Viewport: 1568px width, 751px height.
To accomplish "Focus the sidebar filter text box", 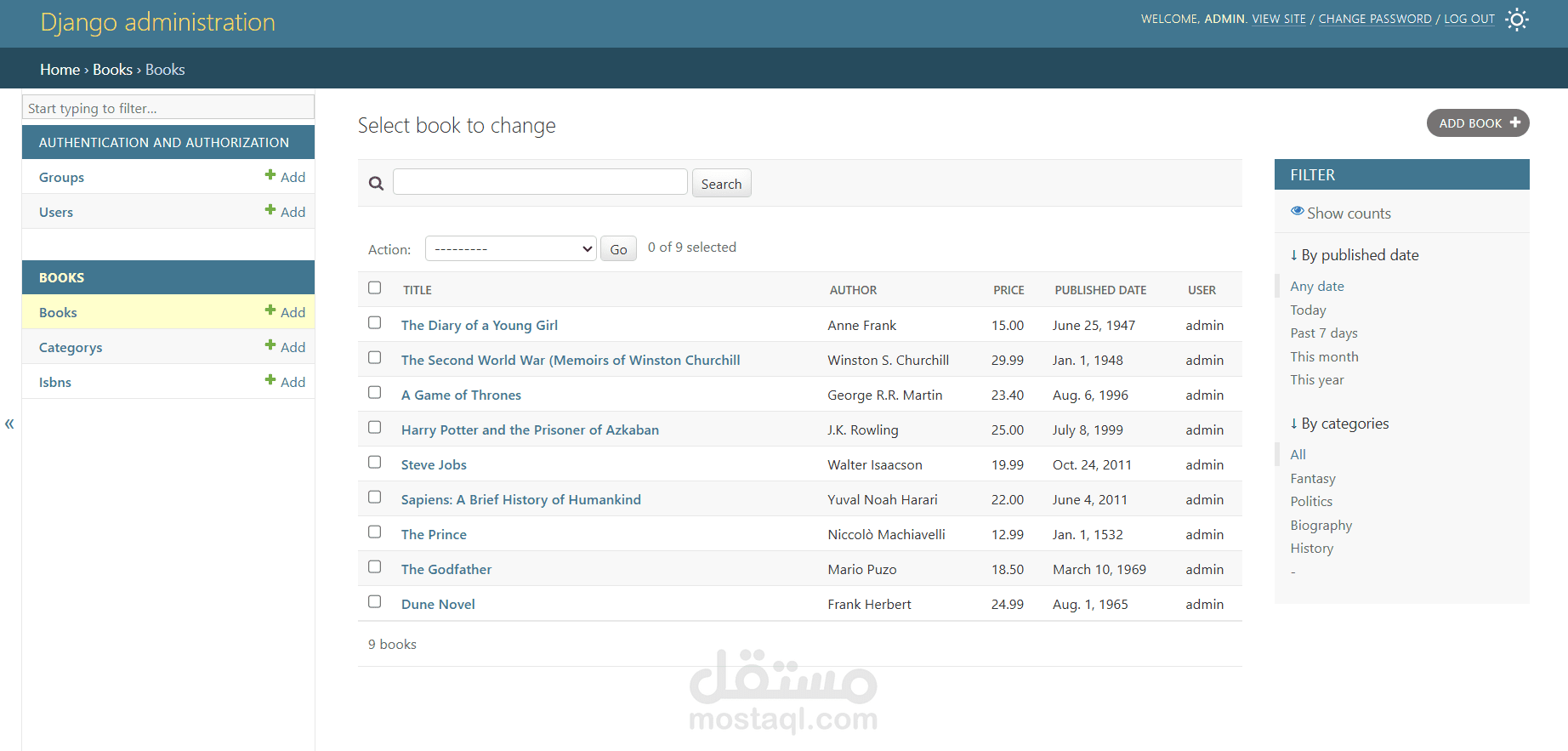I will [168, 107].
